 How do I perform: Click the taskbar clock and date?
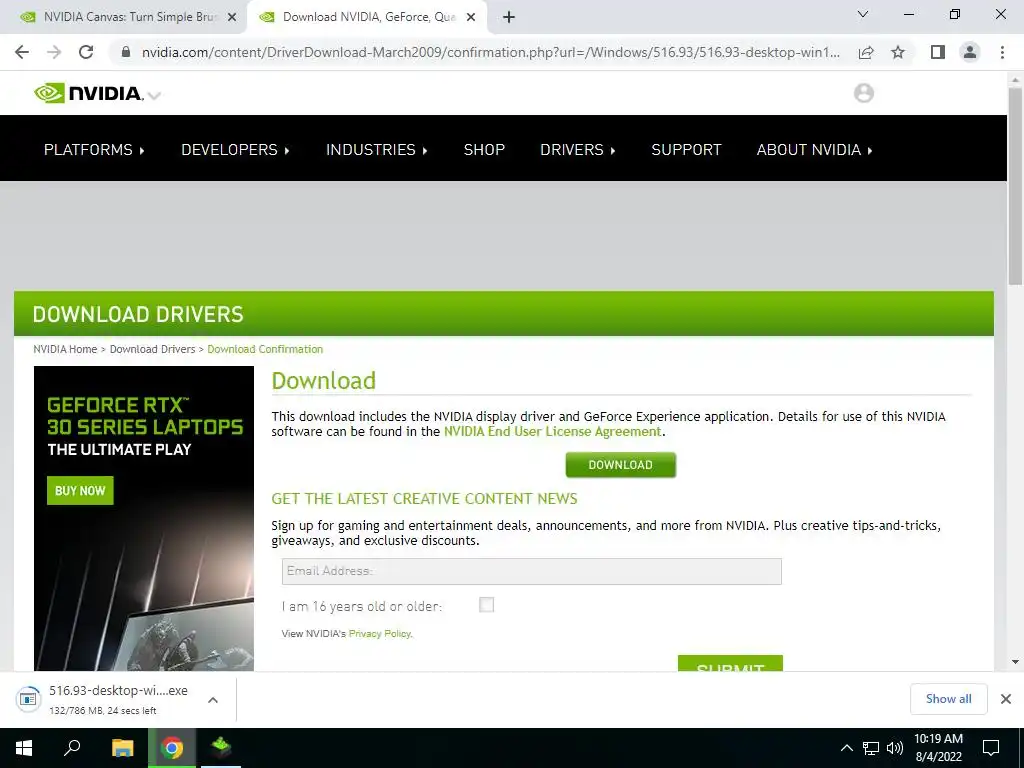[938, 748]
